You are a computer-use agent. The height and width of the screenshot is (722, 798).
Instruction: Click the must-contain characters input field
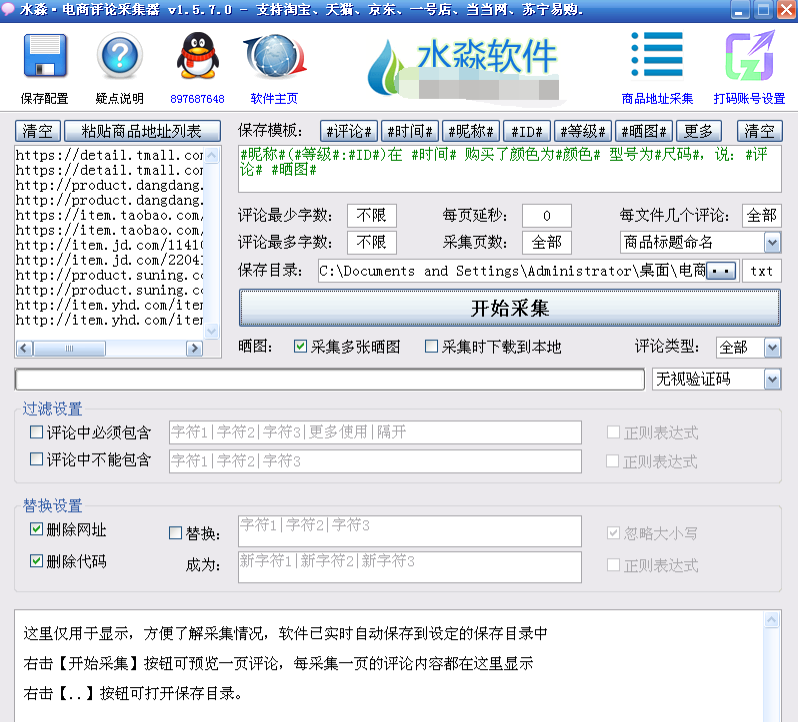coord(375,432)
